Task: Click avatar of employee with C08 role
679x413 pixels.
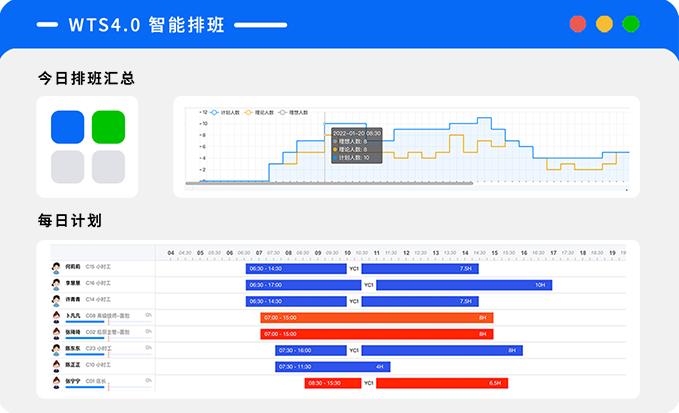Action: click(57, 317)
